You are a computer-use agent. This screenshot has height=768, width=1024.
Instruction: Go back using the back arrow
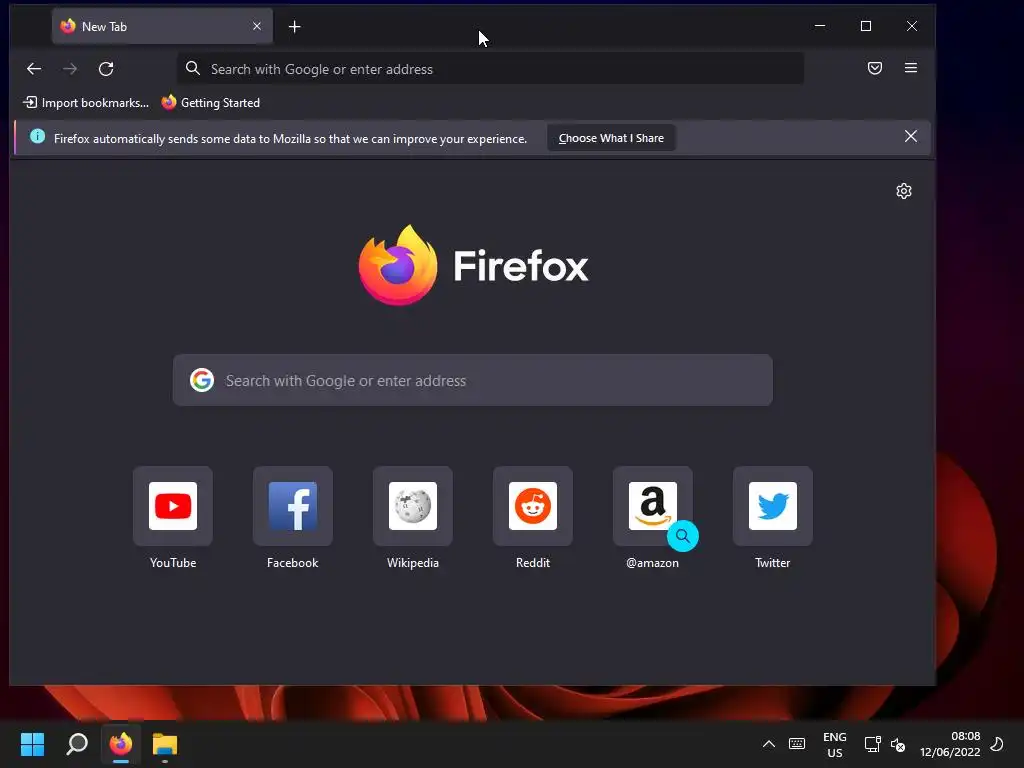click(x=34, y=69)
